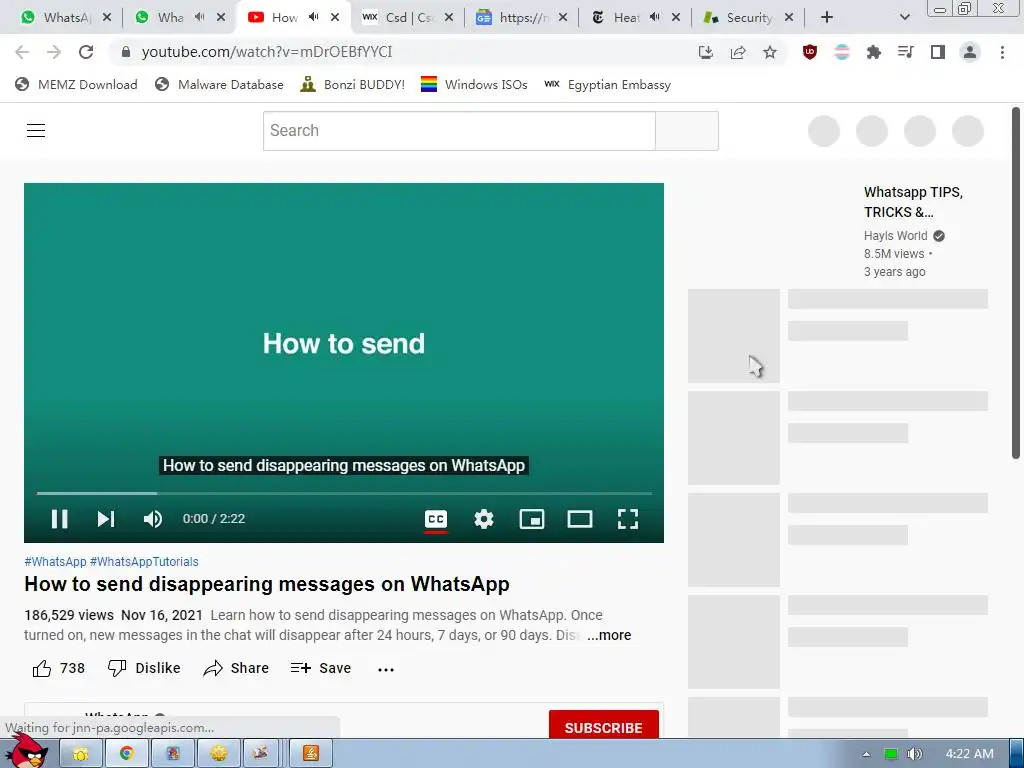Open striped round extension icon

tap(842, 52)
